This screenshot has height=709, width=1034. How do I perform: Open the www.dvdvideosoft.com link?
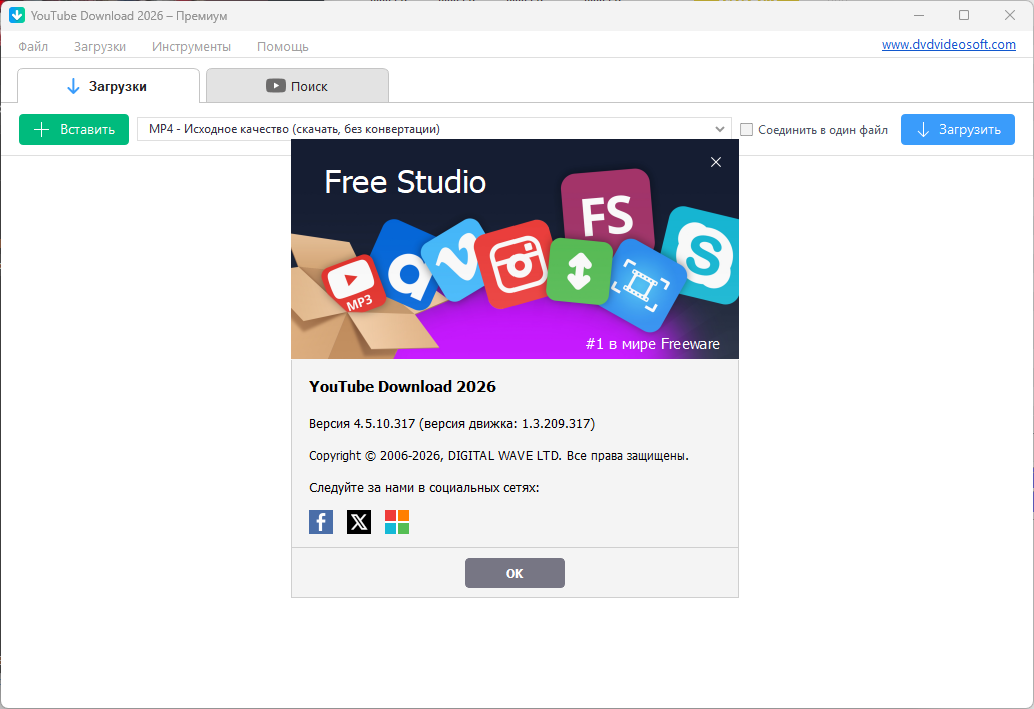[x=948, y=45]
